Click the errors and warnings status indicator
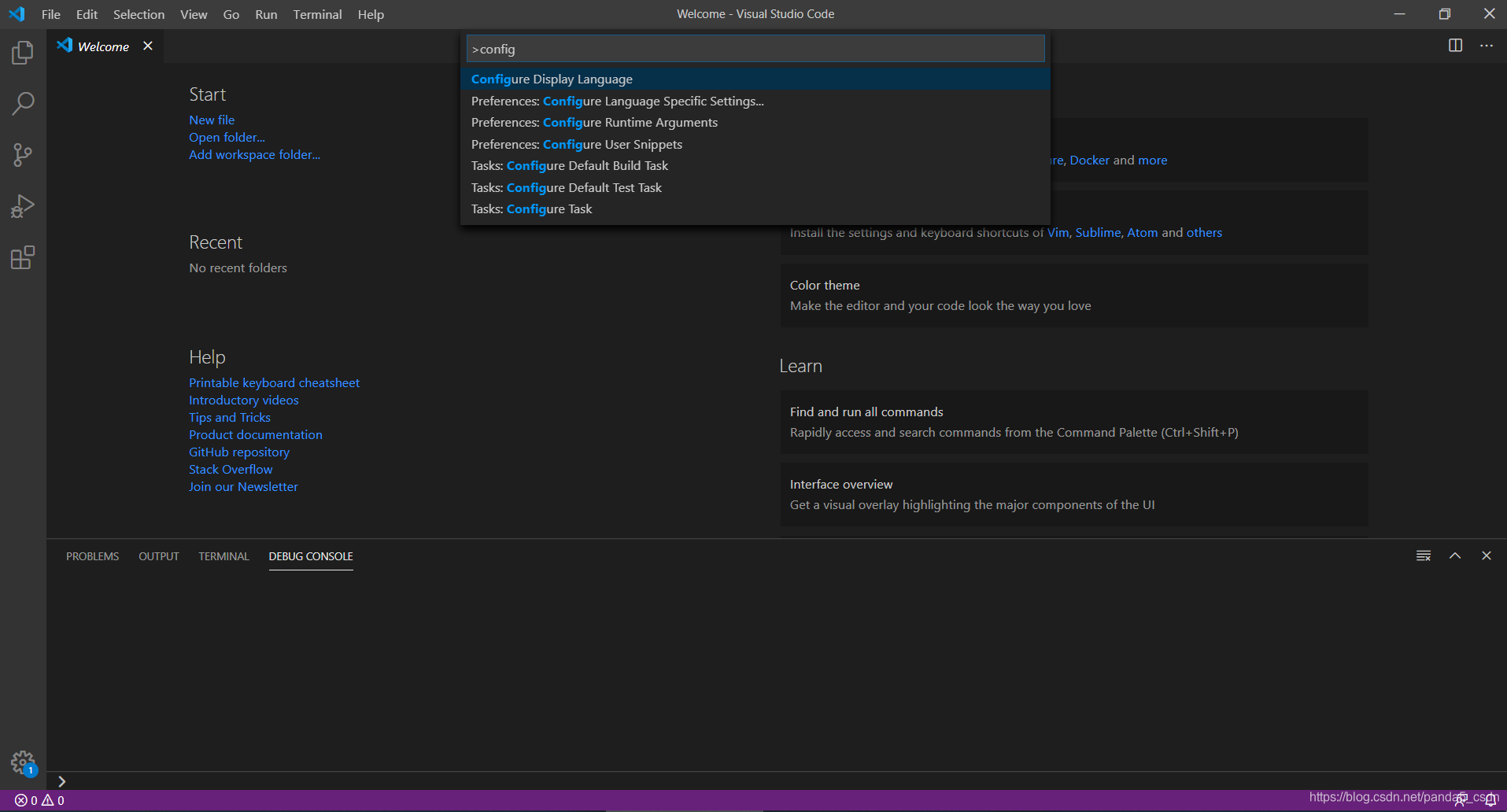 [x=40, y=800]
